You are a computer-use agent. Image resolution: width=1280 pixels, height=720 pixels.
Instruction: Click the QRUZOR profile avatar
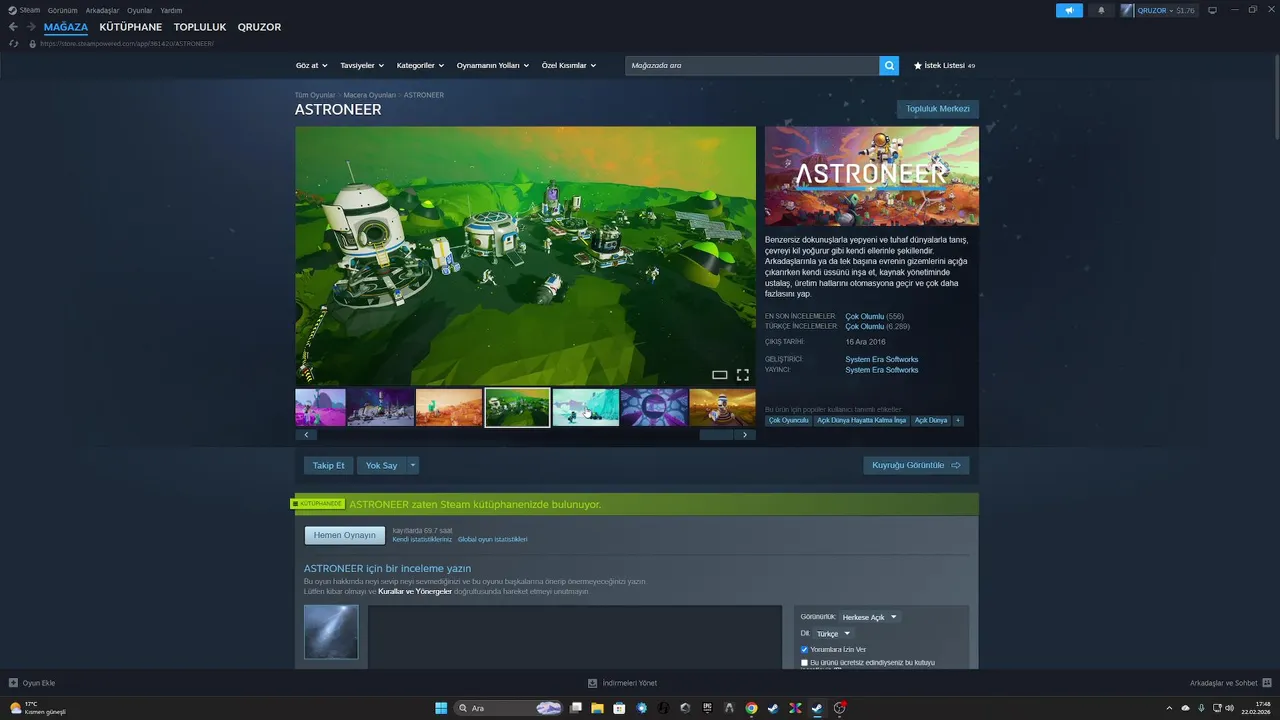[x=1127, y=10]
